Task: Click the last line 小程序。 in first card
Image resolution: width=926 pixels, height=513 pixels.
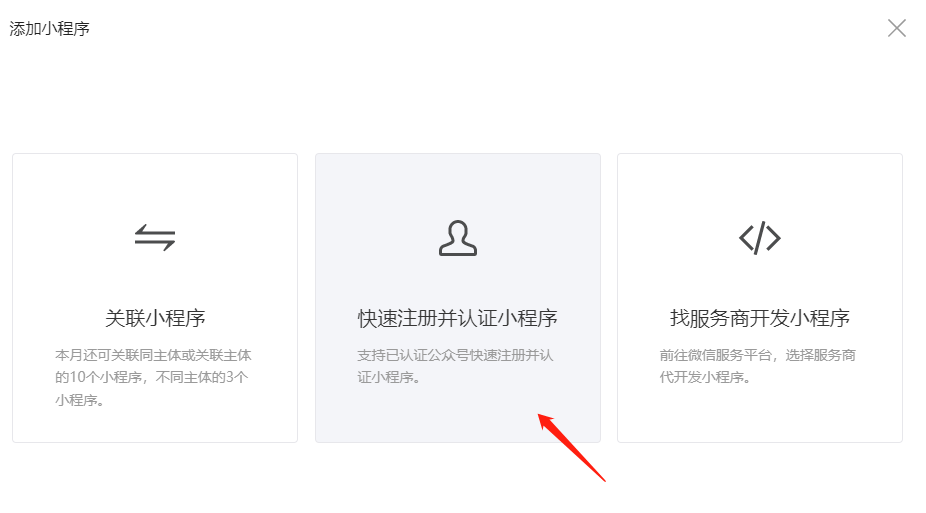Action: click(x=80, y=400)
